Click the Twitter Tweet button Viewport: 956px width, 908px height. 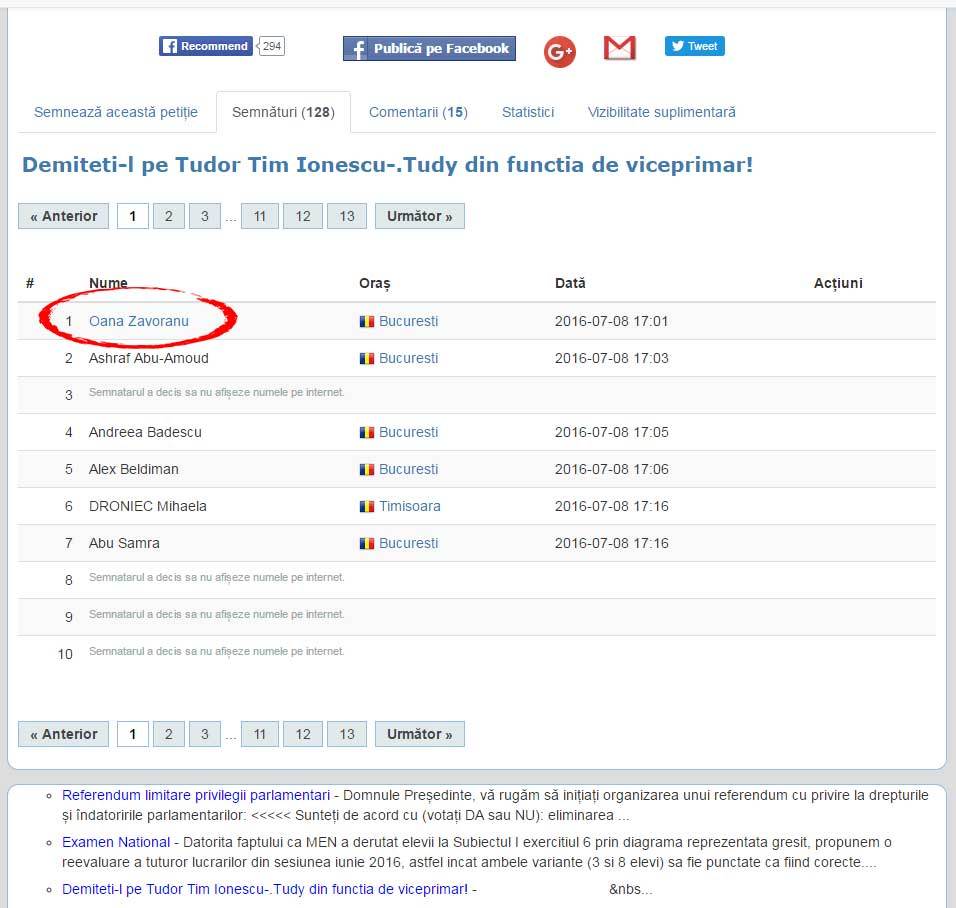694,46
